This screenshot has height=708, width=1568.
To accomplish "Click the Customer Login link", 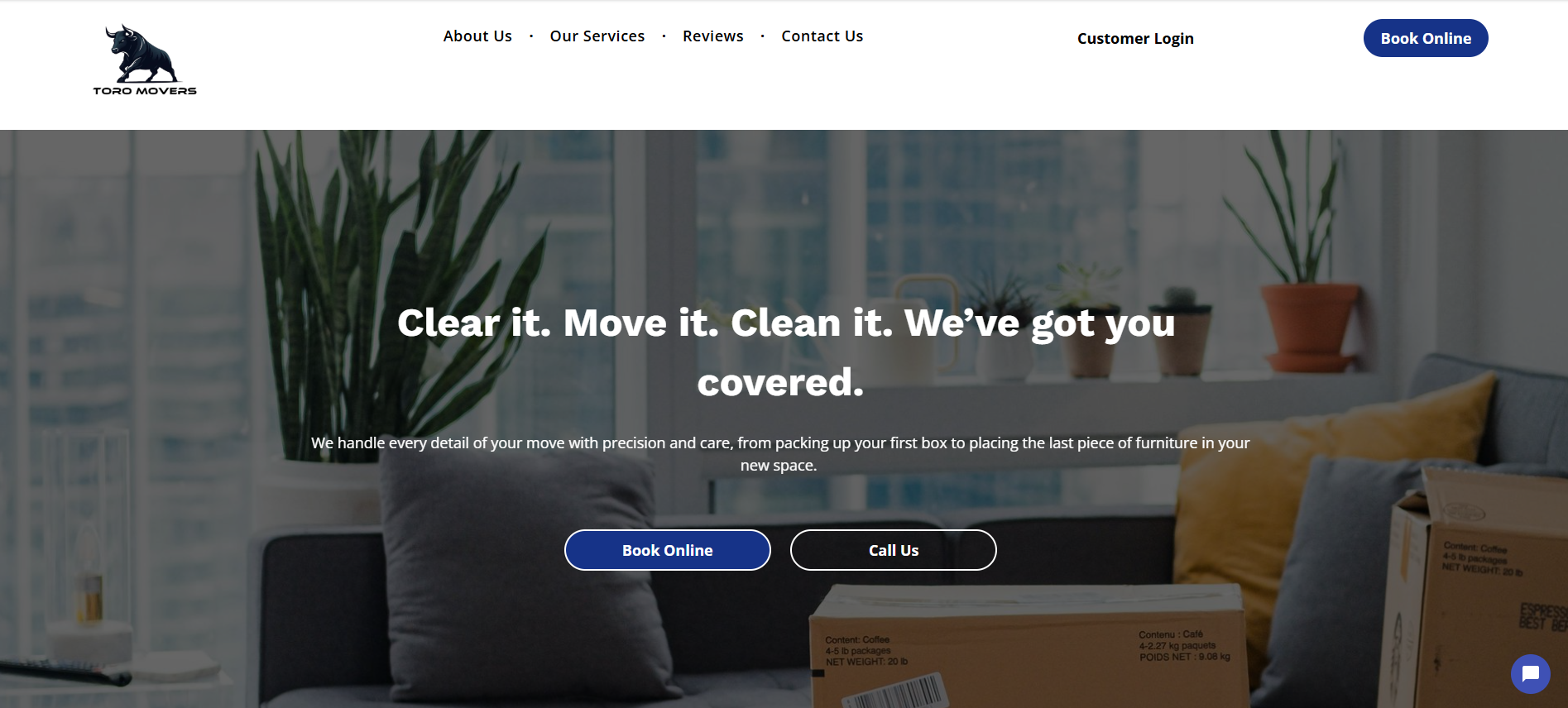I will [x=1135, y=39].
